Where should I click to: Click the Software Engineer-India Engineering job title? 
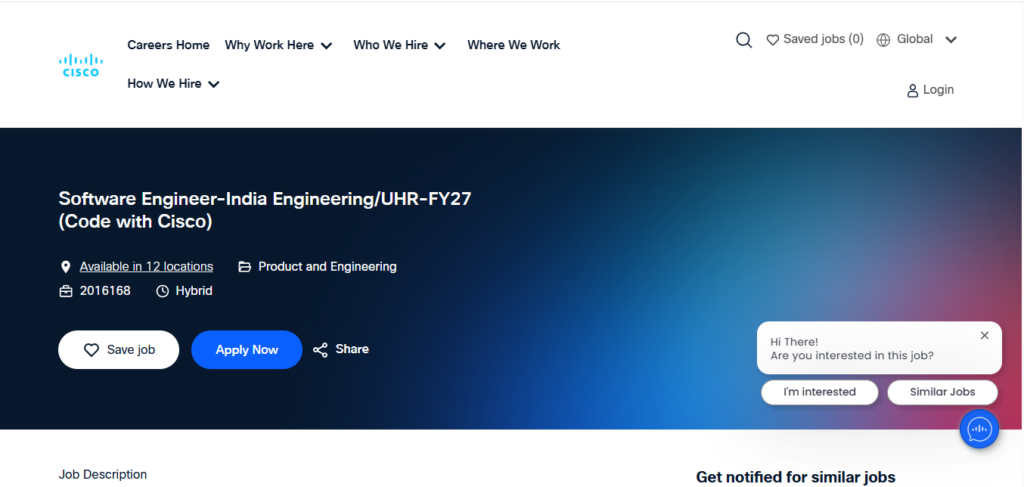click(x=264, y=210)
